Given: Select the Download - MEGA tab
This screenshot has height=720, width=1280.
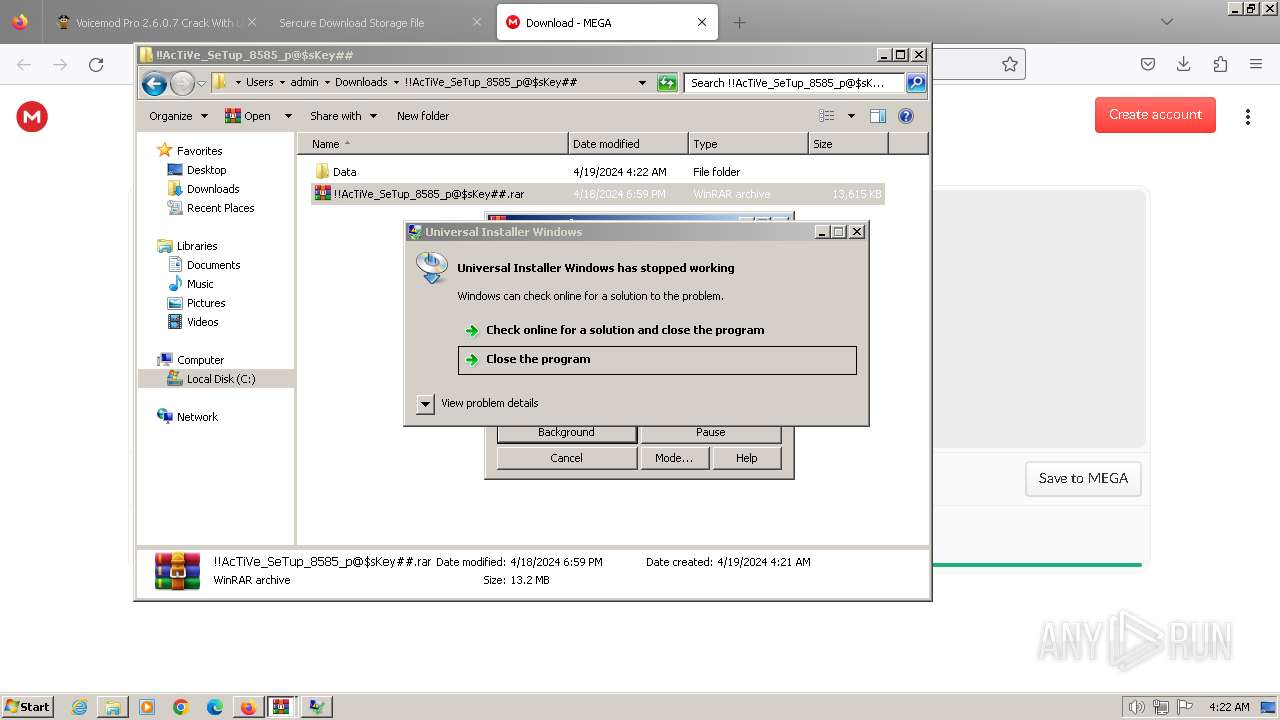Looking at the screenshot, I should coord(606,22).
